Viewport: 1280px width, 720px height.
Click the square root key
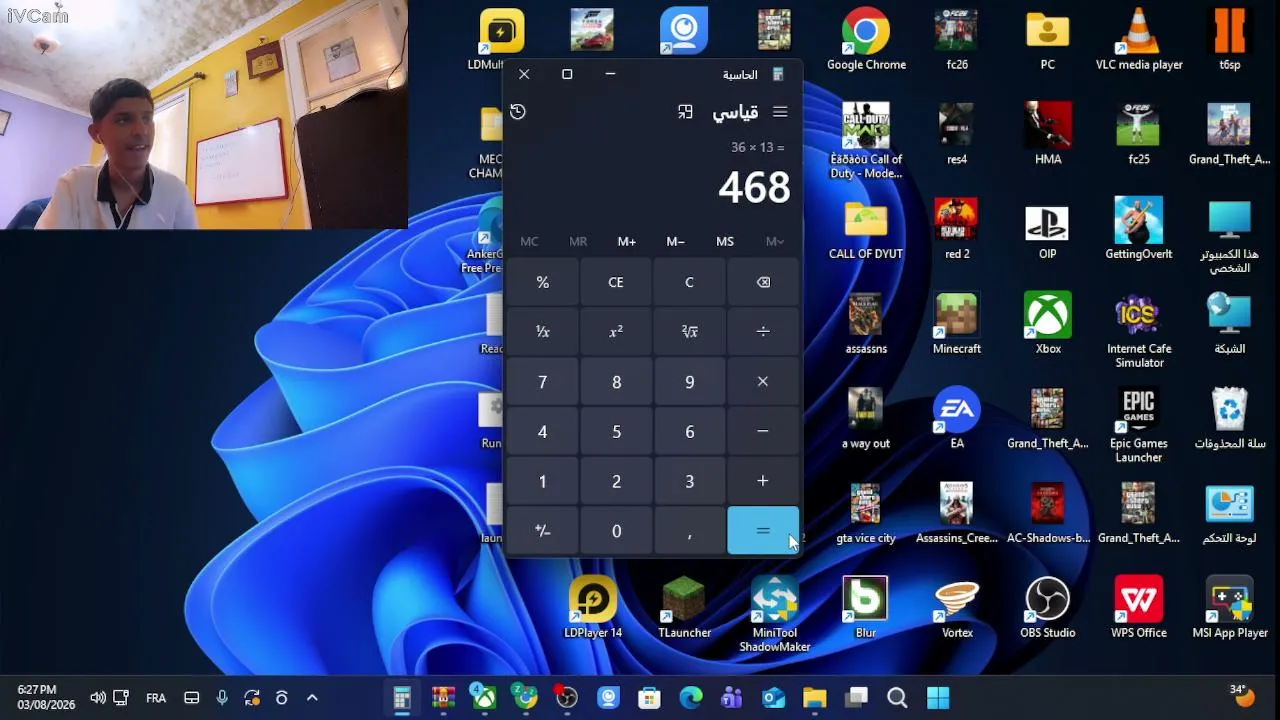[689, 332]
